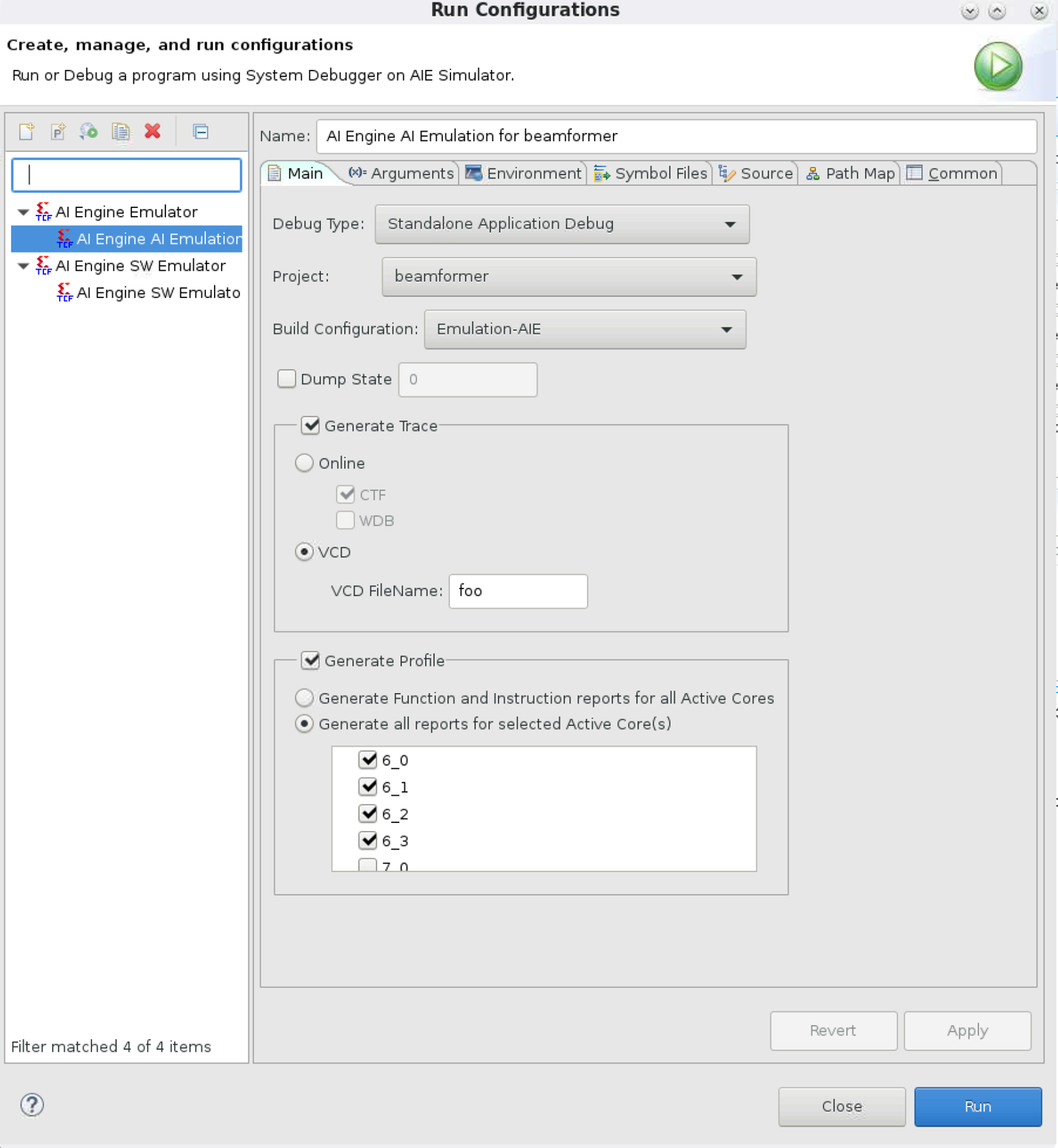This screenshot has width=1058, height=1148.
Task: Open the Build Configuration dropdown
Action: click(585, 329)
